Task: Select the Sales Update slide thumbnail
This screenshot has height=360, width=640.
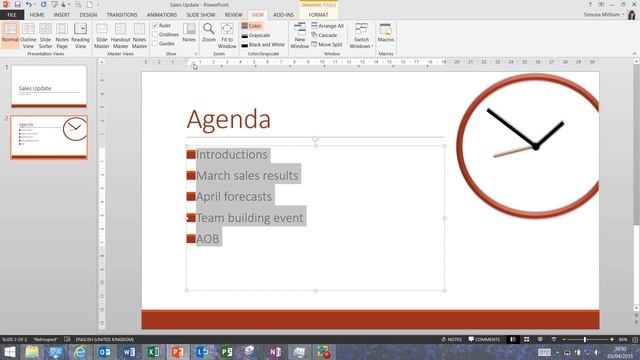Action: [49, 86]
